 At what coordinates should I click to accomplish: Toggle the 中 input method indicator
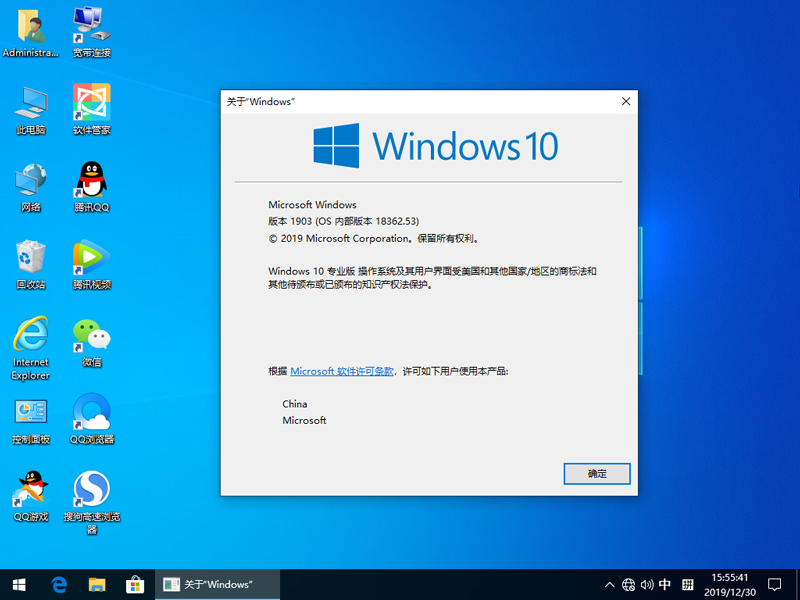pos(666,584)
